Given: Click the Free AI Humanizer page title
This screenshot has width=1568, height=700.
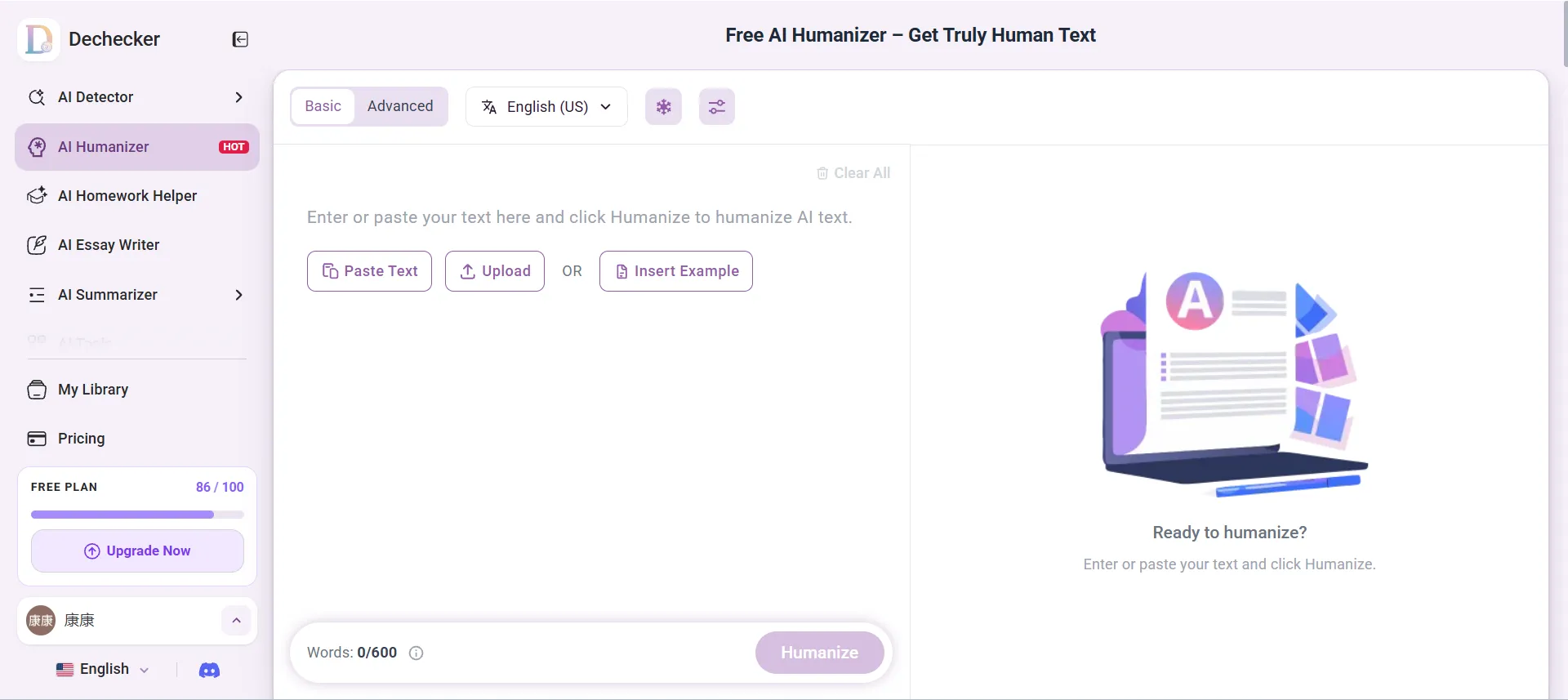Looking at the screenshot, I should pyautogui.click(x=911, y=35).
